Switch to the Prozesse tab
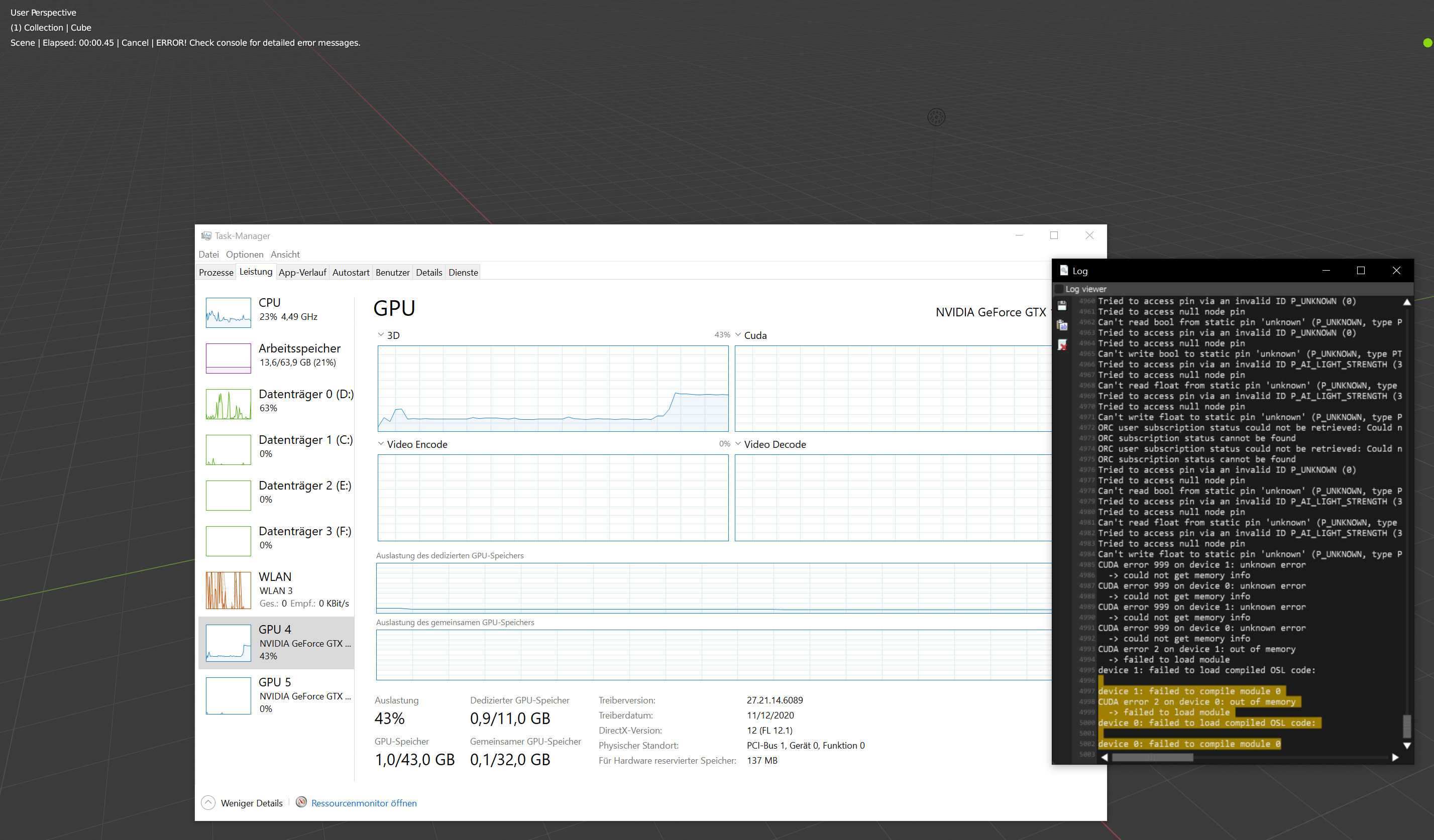1434x840 pixels. (x=215, y=273)
